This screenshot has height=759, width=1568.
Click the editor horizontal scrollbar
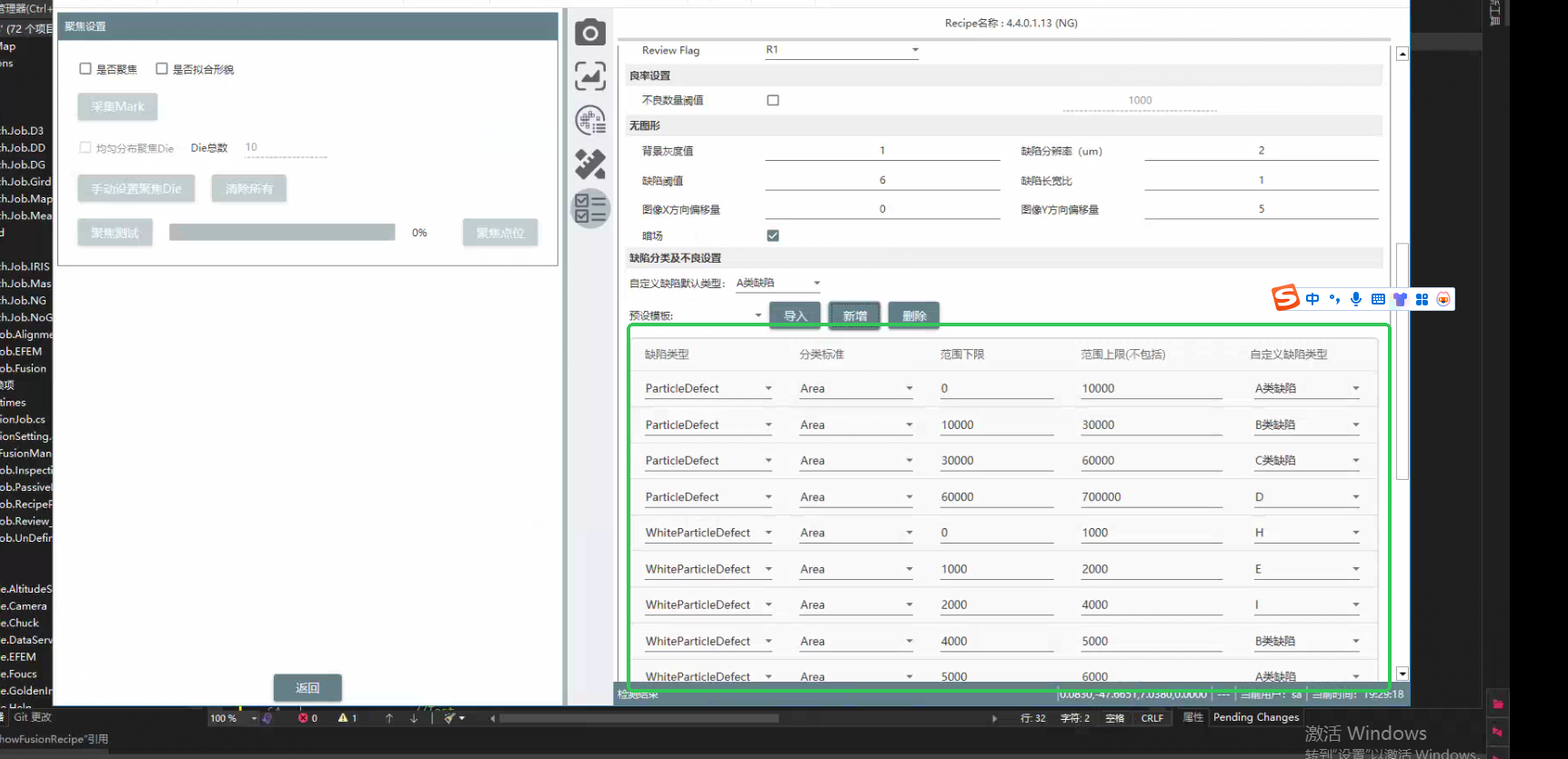point(639,718)
